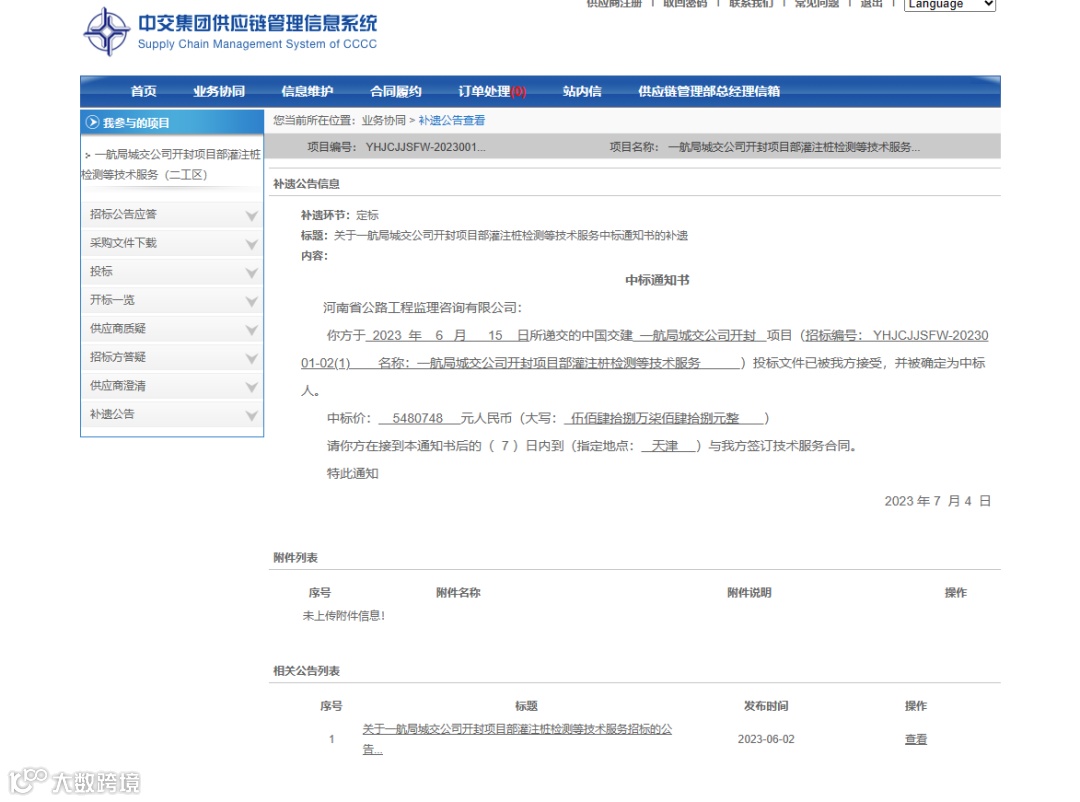The image size is (1080, 802).
Task: Click the arrow icon beside 我参与的项目
Action: click(92, 123)
